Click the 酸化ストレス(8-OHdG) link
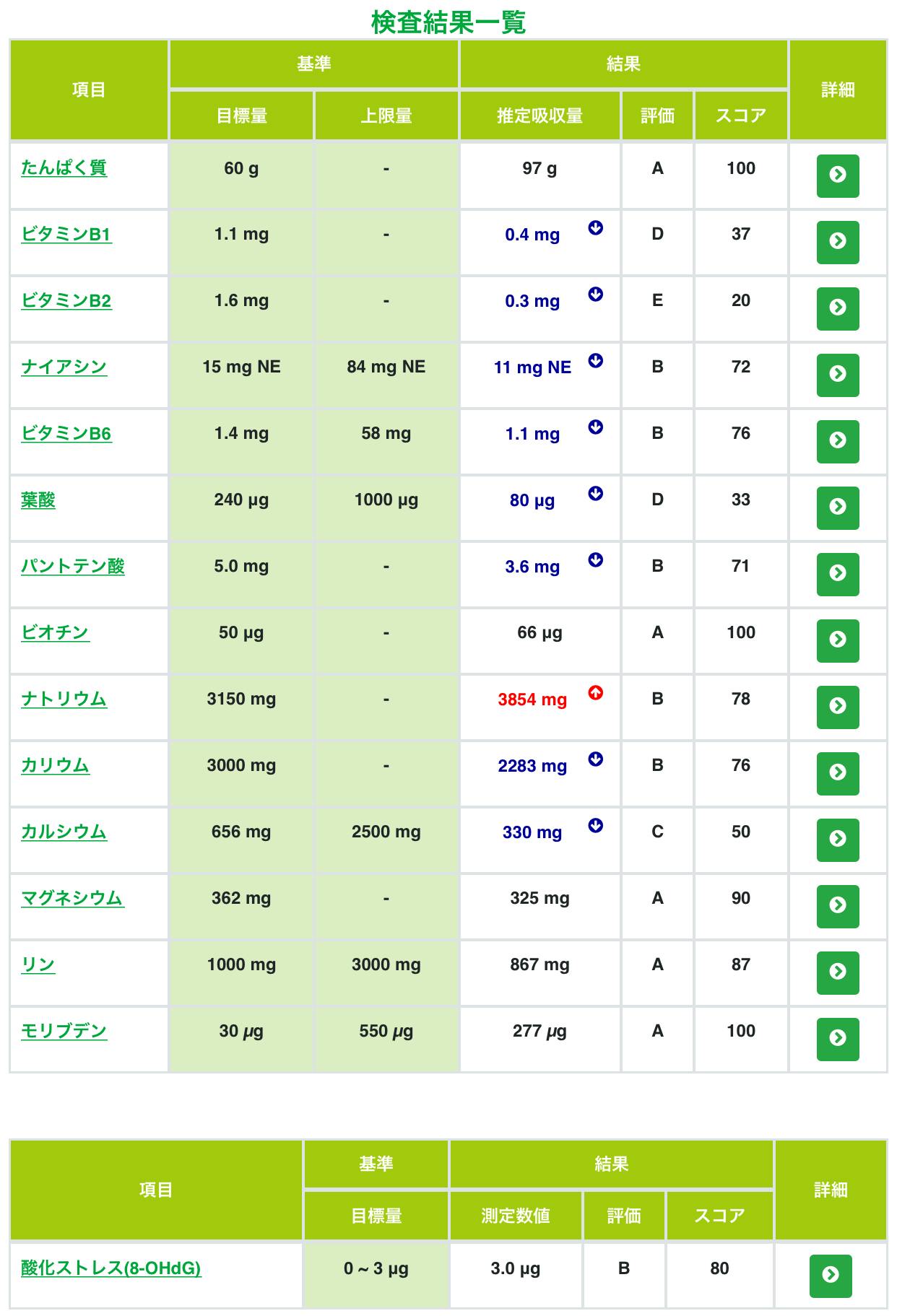The width and height of the screenshot is (897, 1316). point(111,1268)
